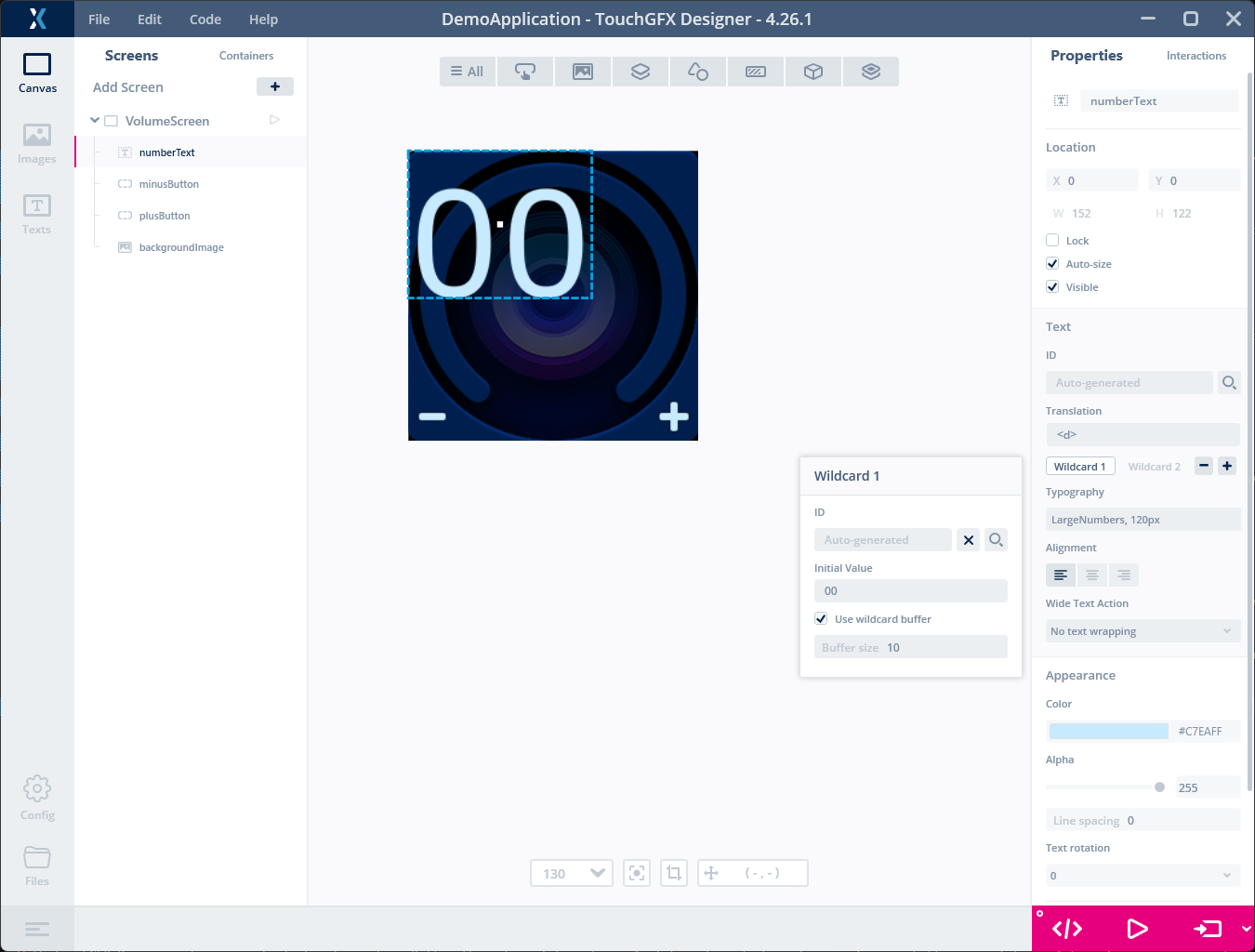Run the simulator with the play icon
1255x952 pixels.
(1137, 928)
